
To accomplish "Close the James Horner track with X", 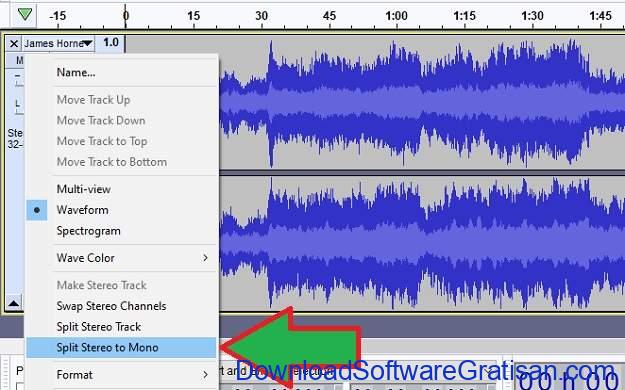I will [14, 43].
